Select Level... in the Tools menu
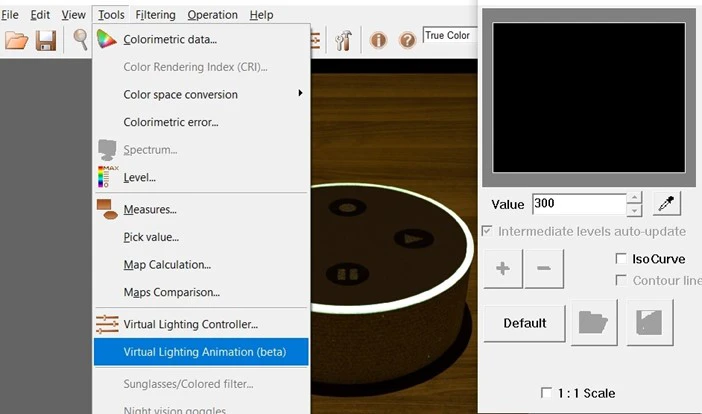This screenshot has height=414, width=702. 201,177
